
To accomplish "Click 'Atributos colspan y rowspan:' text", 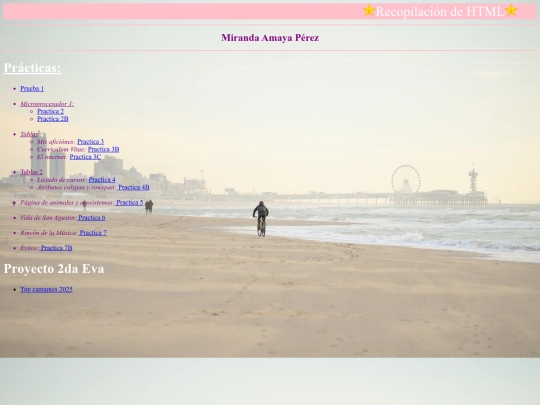I will (x=77, y=187).
